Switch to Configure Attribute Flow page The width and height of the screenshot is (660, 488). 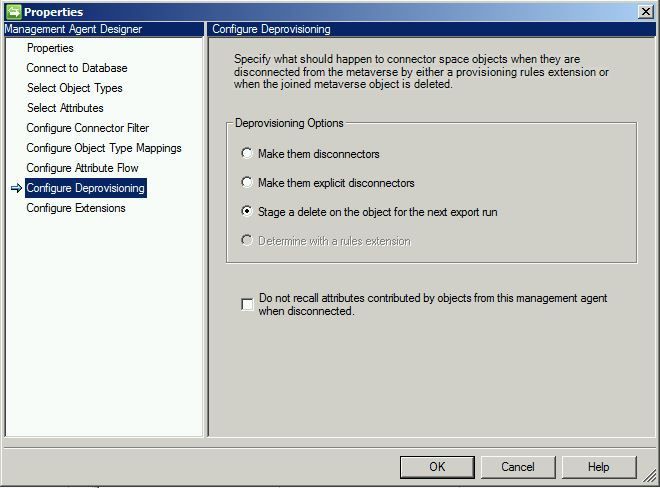82,168
